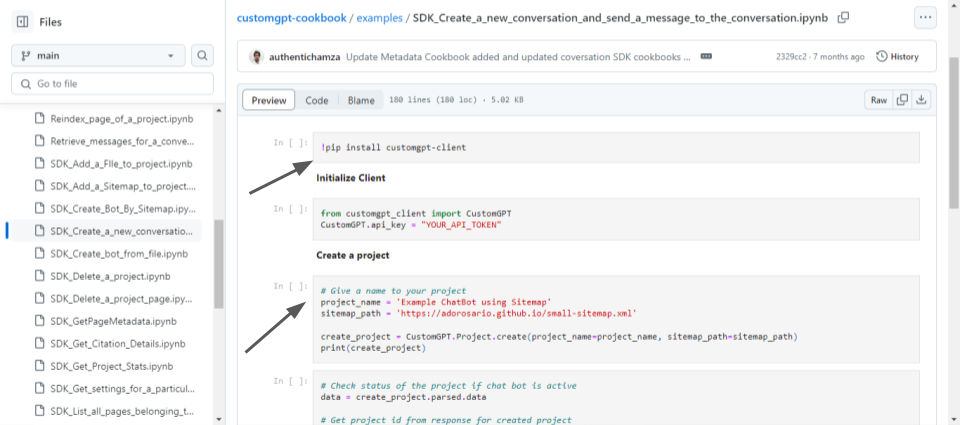Viewport: 960px width, 425px height.
Task: Focus the Go to file input
Action: (x=113, y=84)
